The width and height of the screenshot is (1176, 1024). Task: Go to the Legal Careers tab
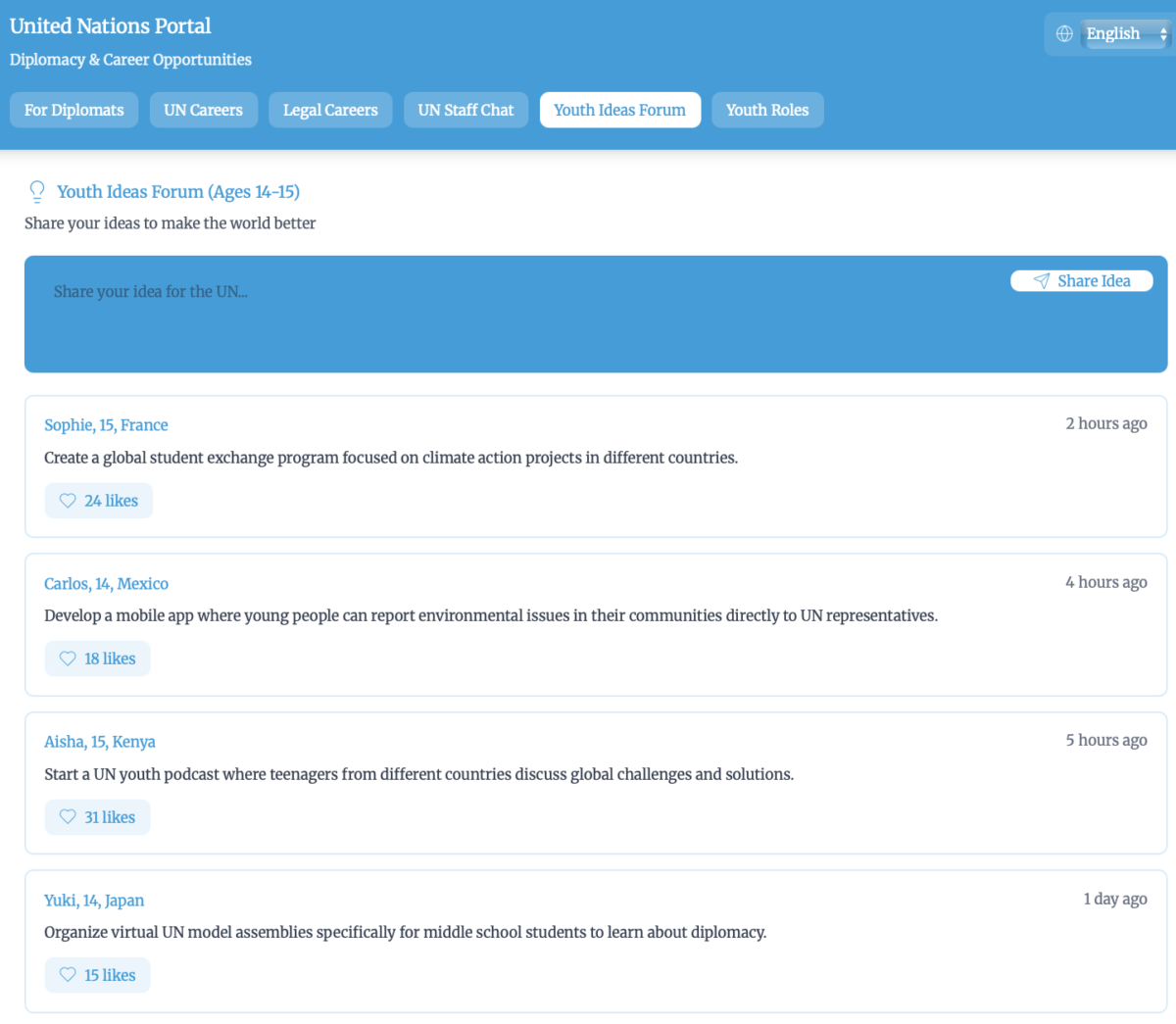[330, 110]
